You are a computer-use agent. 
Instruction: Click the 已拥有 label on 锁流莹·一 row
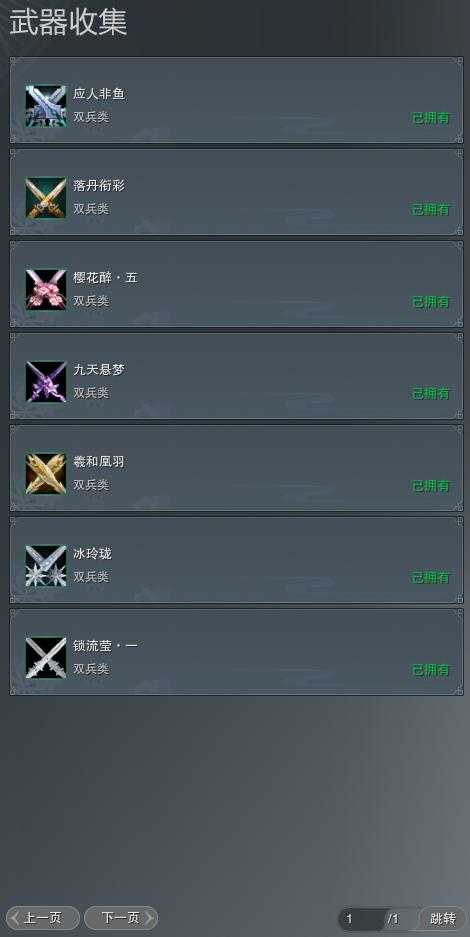pos(431,670)
